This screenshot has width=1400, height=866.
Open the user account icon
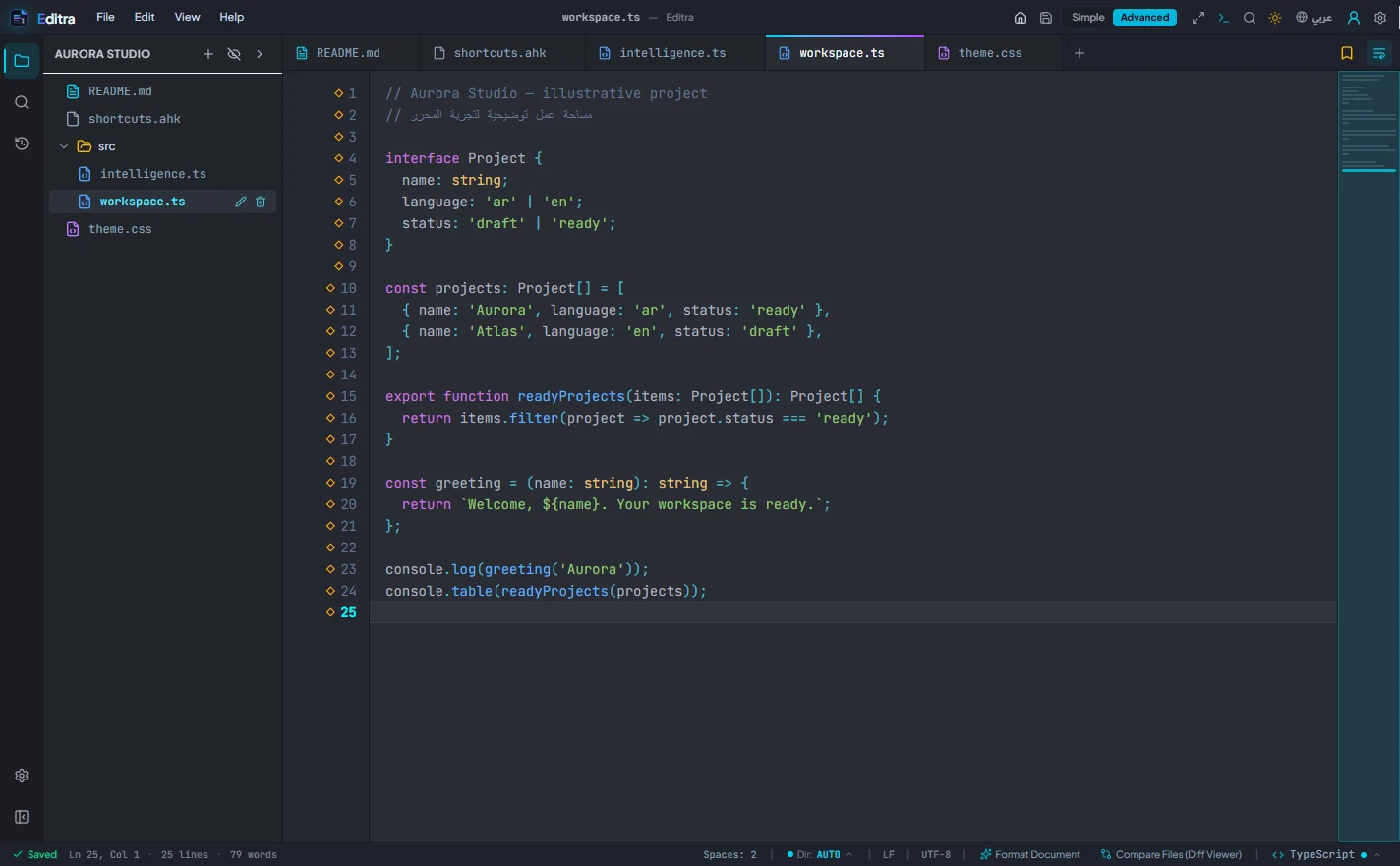tap(1354, 18)
